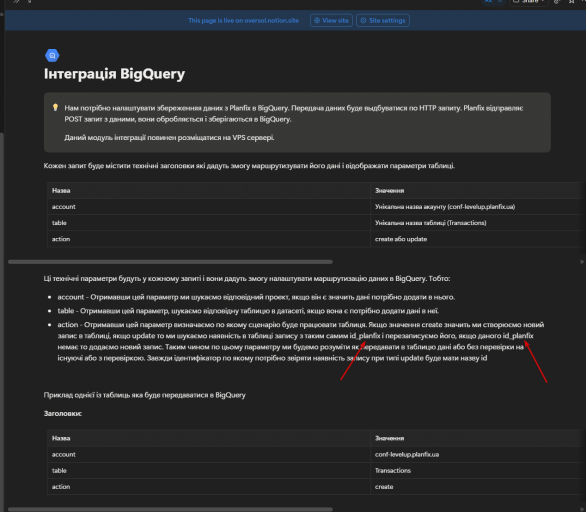The width and height of the screenshot is (586, 512).
Task: Click the bottom table's horizontal scrollbar
Action: point(170,509)
